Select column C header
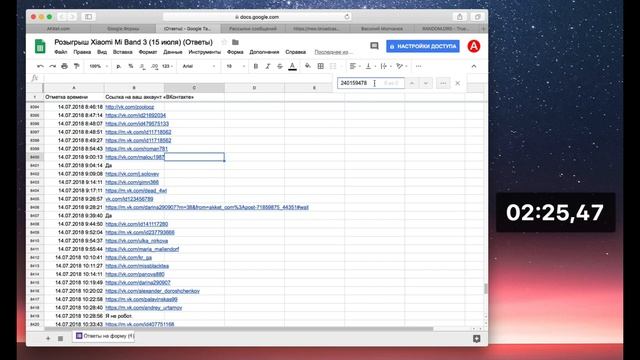Screen dimensions: 640x360 click(x=194, y=88)
